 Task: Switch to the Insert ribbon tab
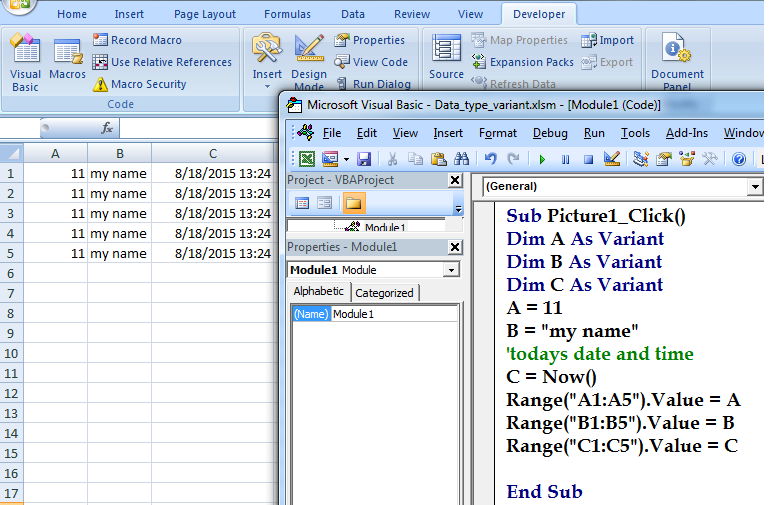click(129, 14)
